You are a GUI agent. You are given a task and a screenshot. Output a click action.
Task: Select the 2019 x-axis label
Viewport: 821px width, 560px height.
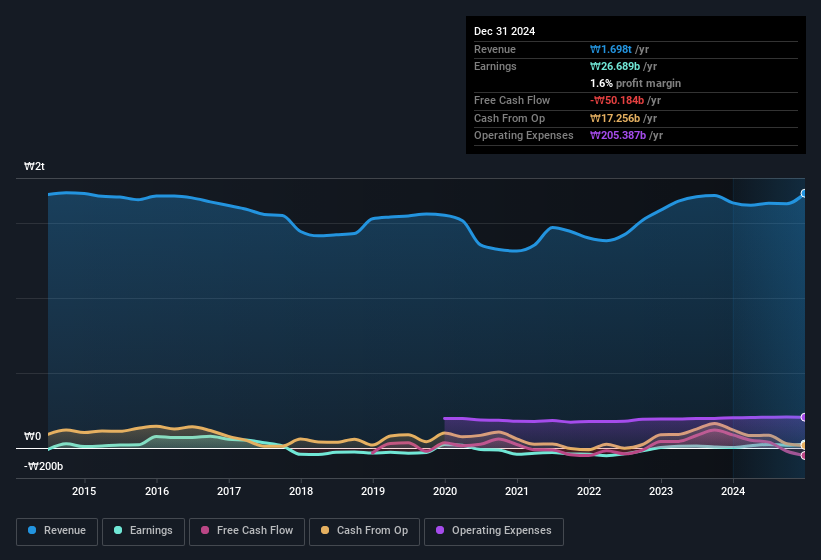[x=373, y=491]
